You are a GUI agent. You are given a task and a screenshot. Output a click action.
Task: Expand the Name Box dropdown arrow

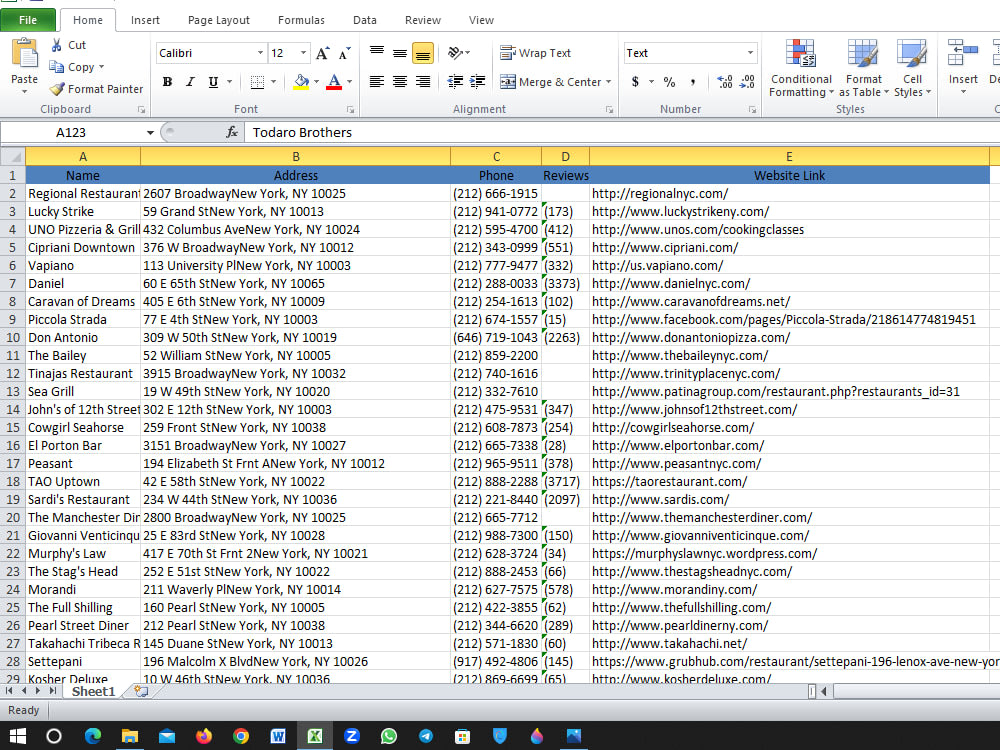(x=150, y=133)
